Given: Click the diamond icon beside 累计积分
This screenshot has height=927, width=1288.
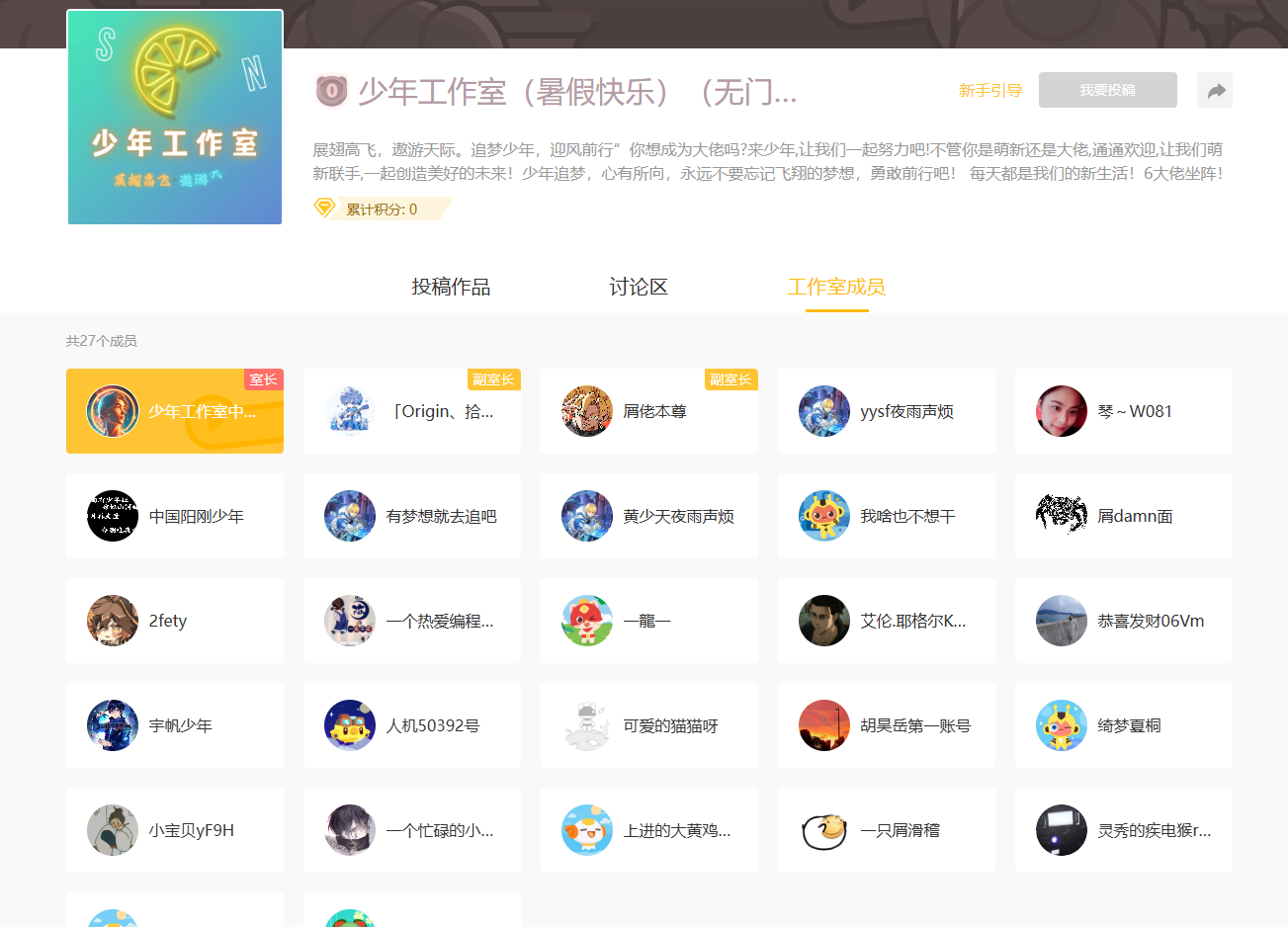Looking at the screenshot, I should pyautogui.click(x=324, y=209).
